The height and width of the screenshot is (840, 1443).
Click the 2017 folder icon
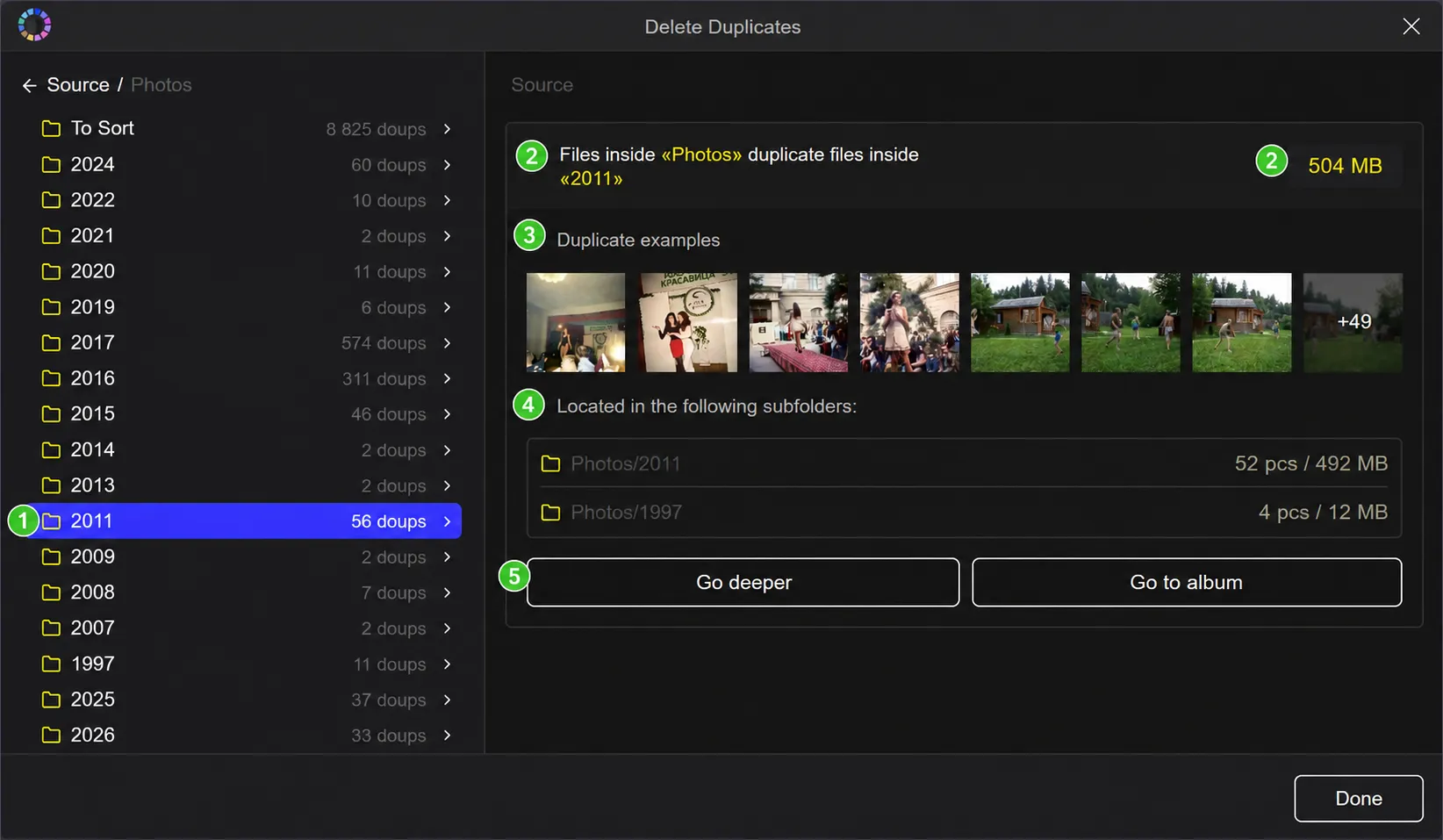52,343
